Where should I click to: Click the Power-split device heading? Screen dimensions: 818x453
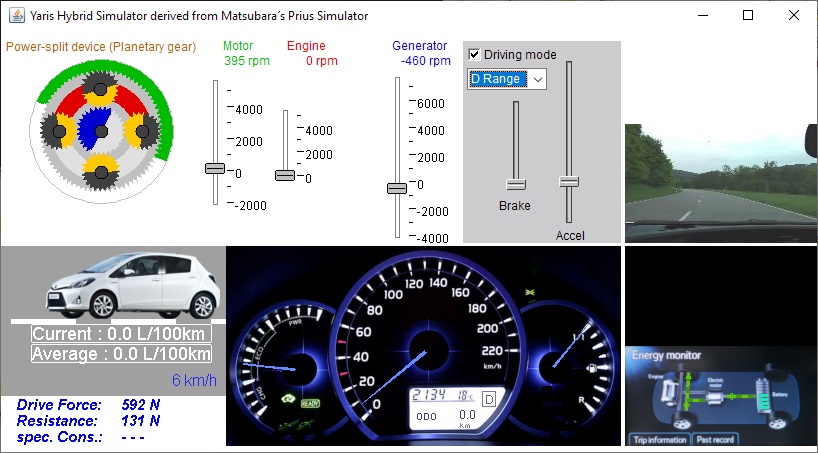click(101, 47)
